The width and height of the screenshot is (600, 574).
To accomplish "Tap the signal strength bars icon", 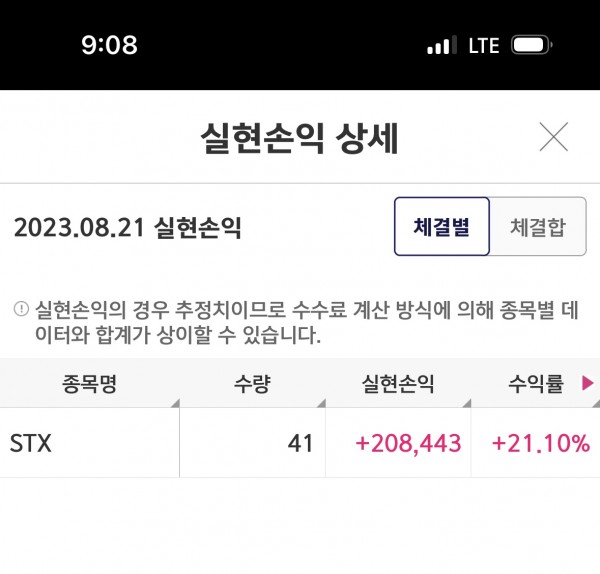I will point(439,46).
